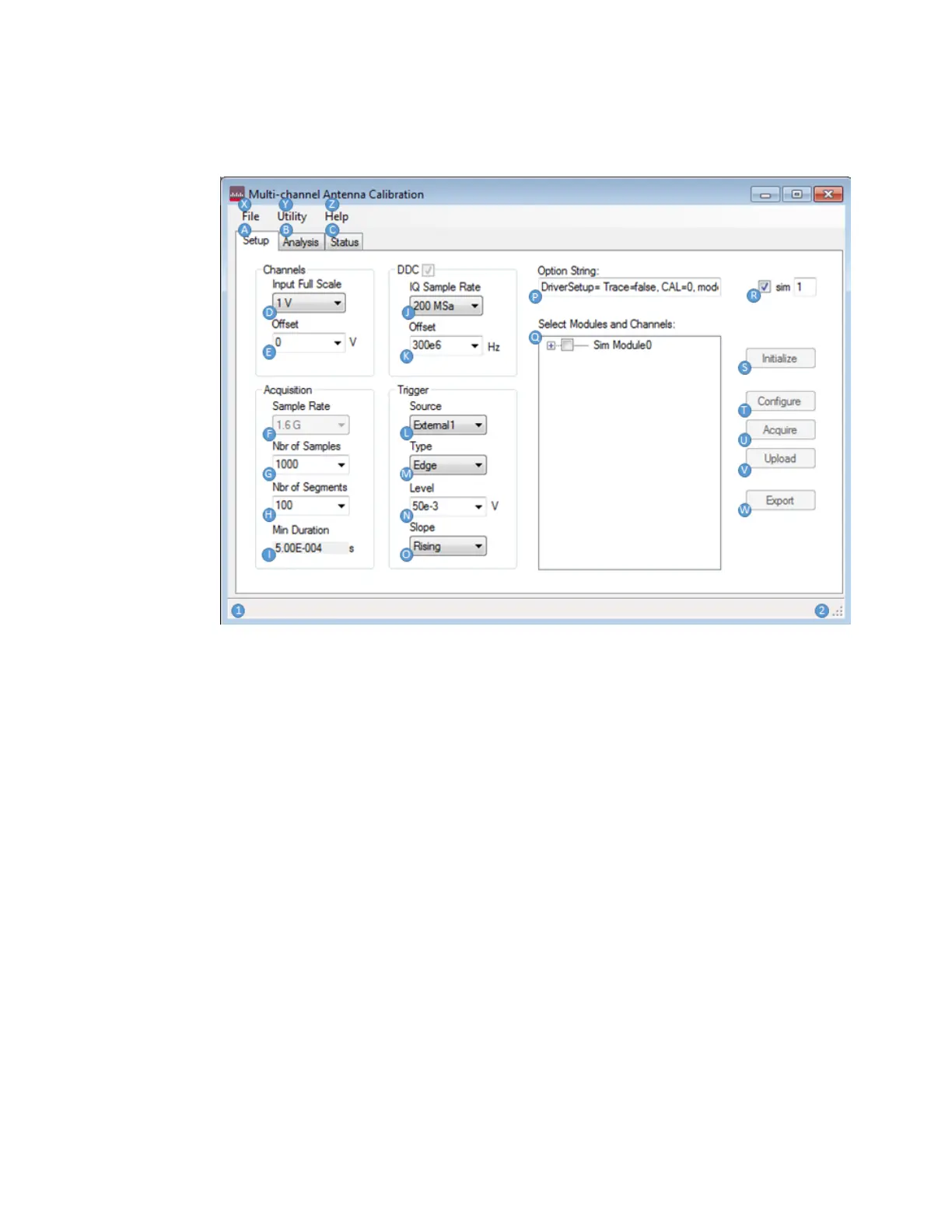Screen dimensions: 952x1232
Task: Open the Input Full Scale dropdown
Action: (x=309, y=303)
